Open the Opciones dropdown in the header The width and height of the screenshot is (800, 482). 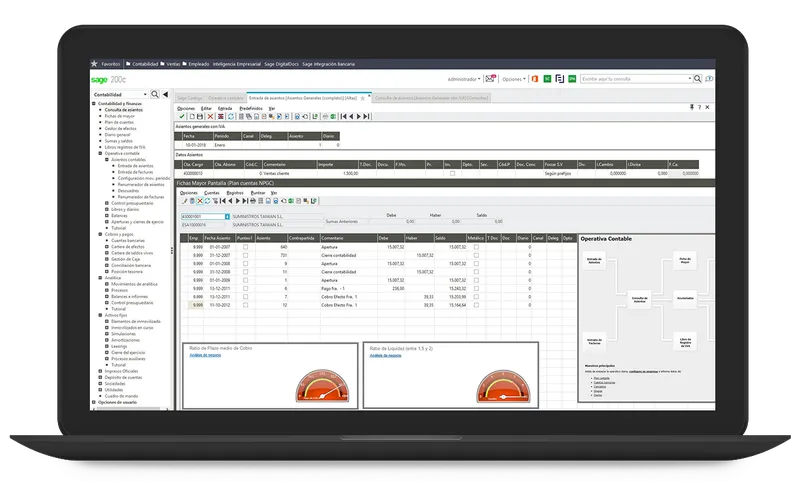click(514, 79)
